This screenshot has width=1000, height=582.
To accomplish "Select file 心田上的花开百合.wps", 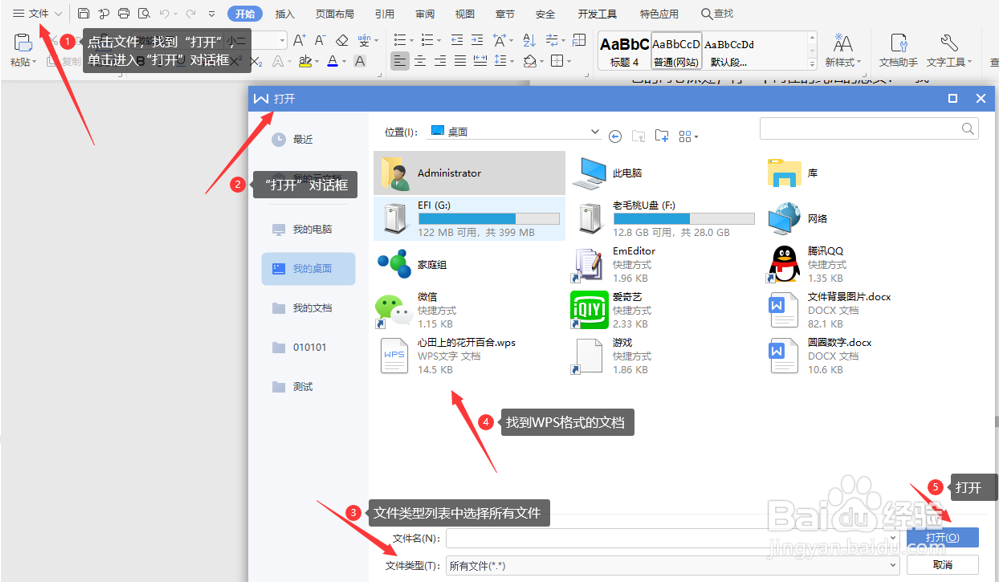I will coord(469,356).
